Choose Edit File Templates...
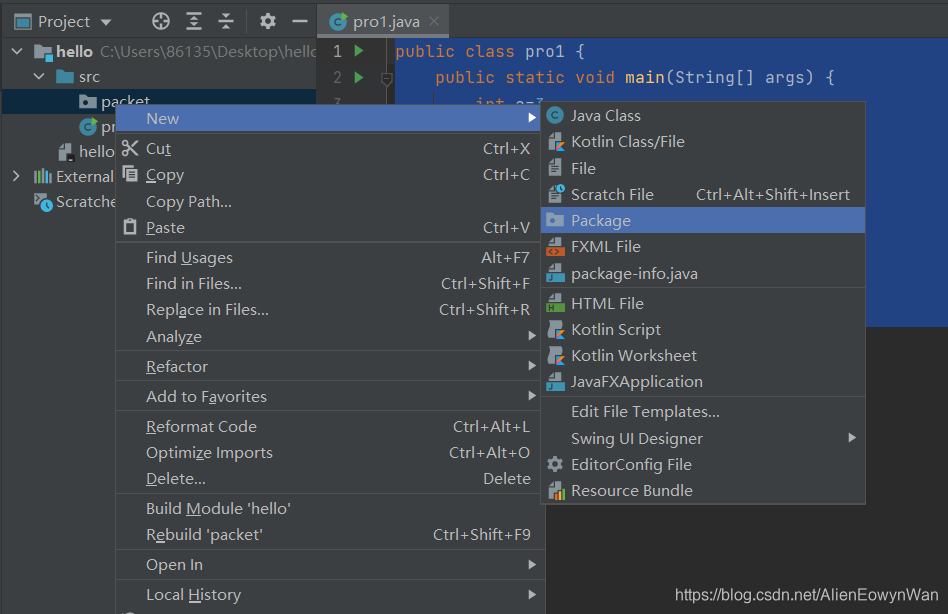Viewport: 948px width, 614px height. pos(703,412)
